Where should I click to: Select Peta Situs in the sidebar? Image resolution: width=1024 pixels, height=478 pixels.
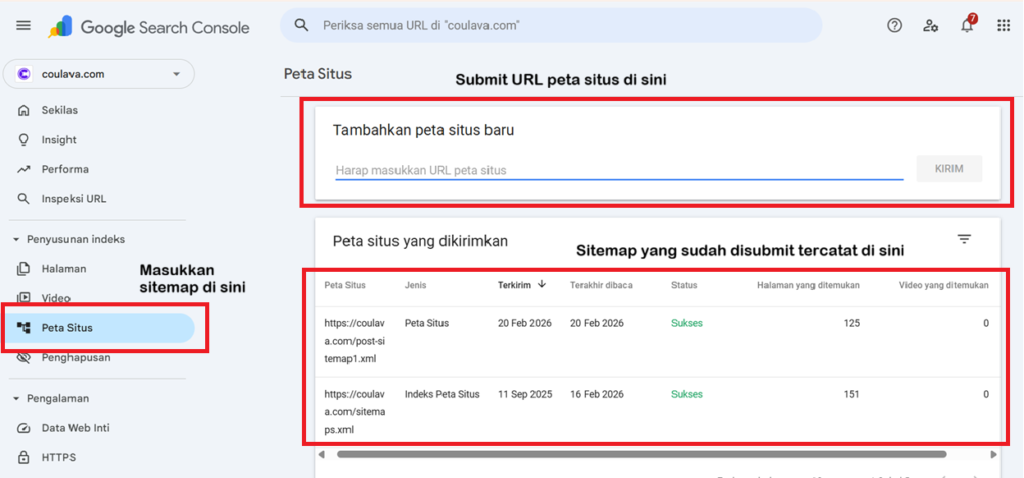[99, 328]
